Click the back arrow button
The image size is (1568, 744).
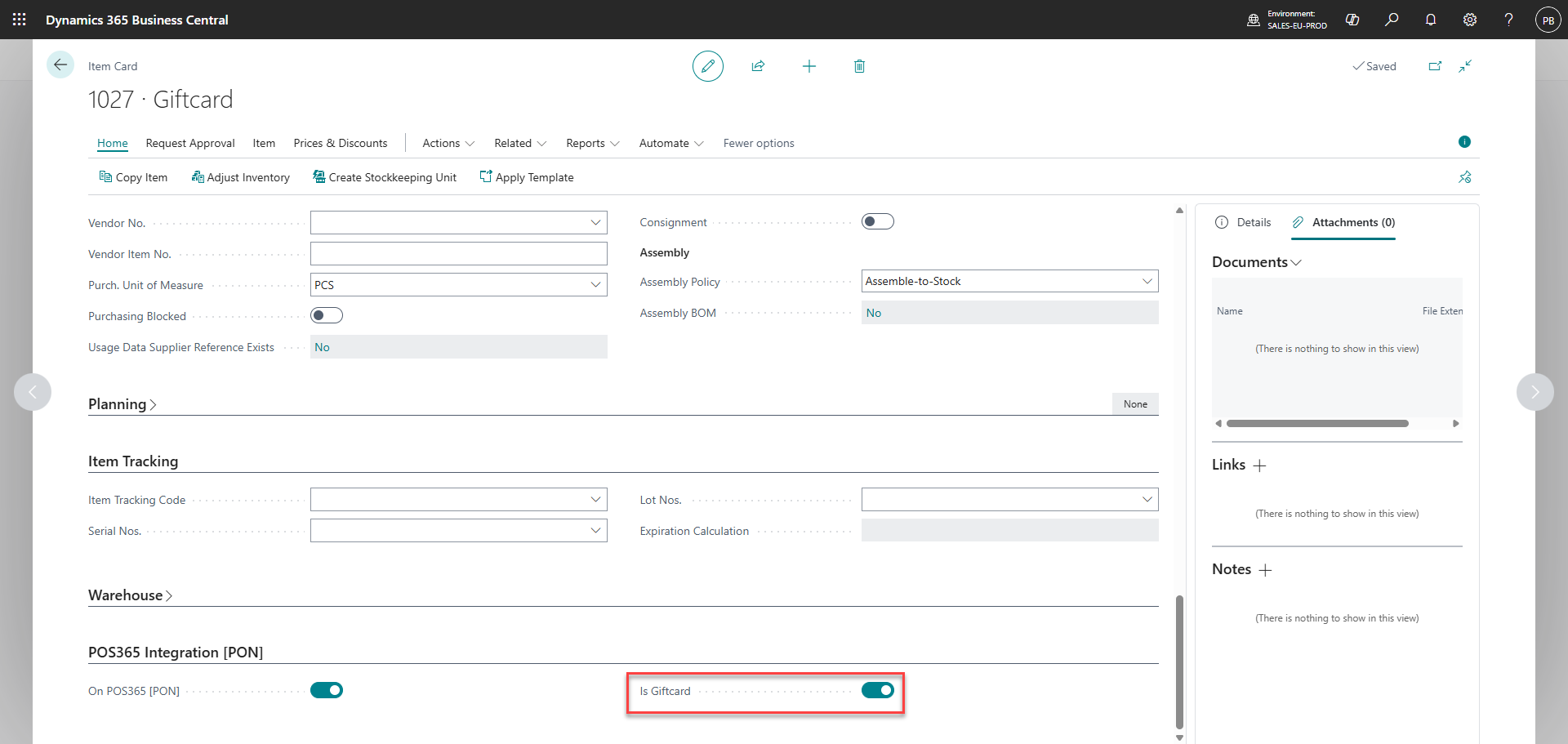[x=60, y=65]
